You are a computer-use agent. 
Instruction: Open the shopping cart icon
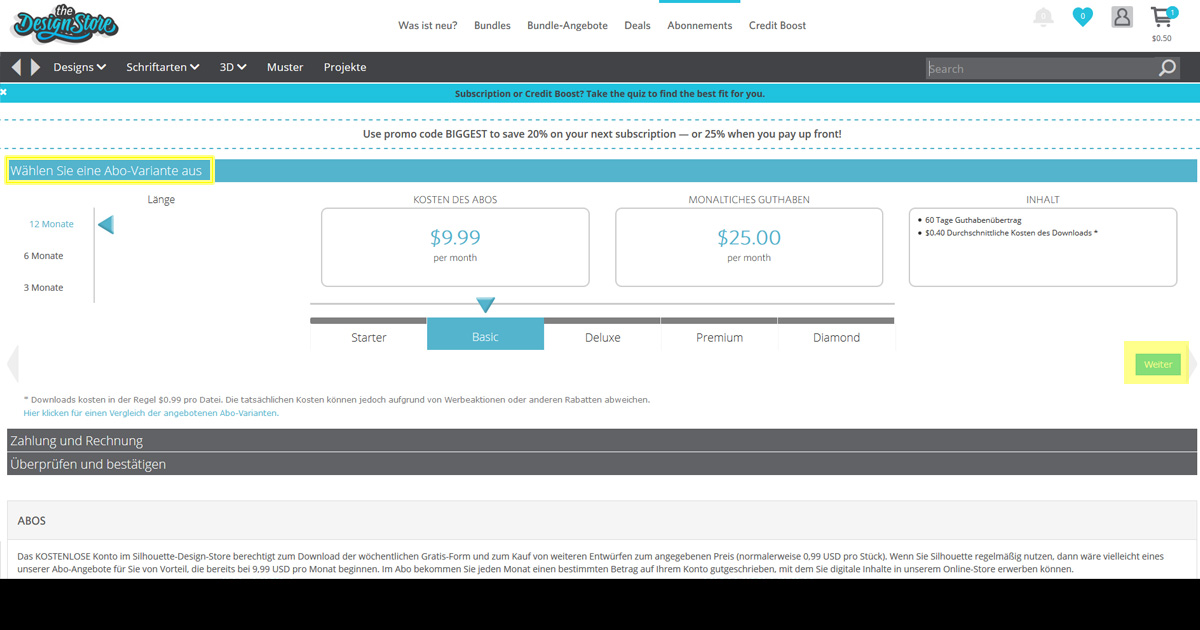tap(1161, 18)
